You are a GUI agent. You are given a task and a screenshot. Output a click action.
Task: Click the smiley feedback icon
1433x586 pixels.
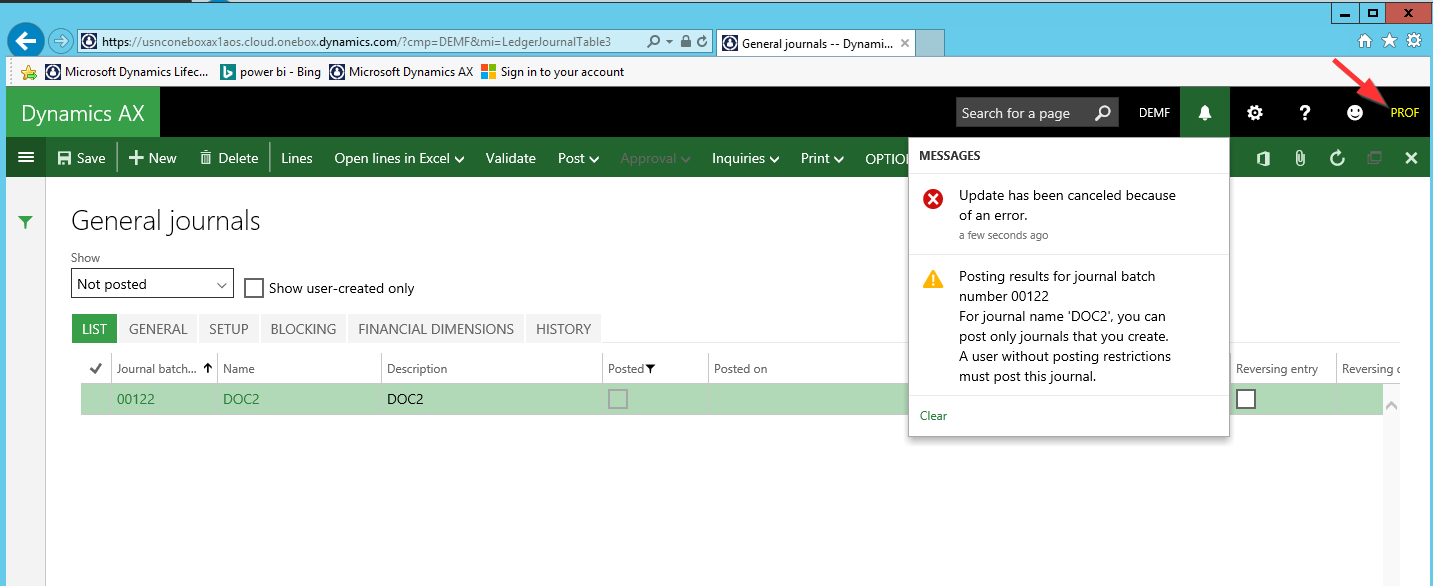[1355, 113]
